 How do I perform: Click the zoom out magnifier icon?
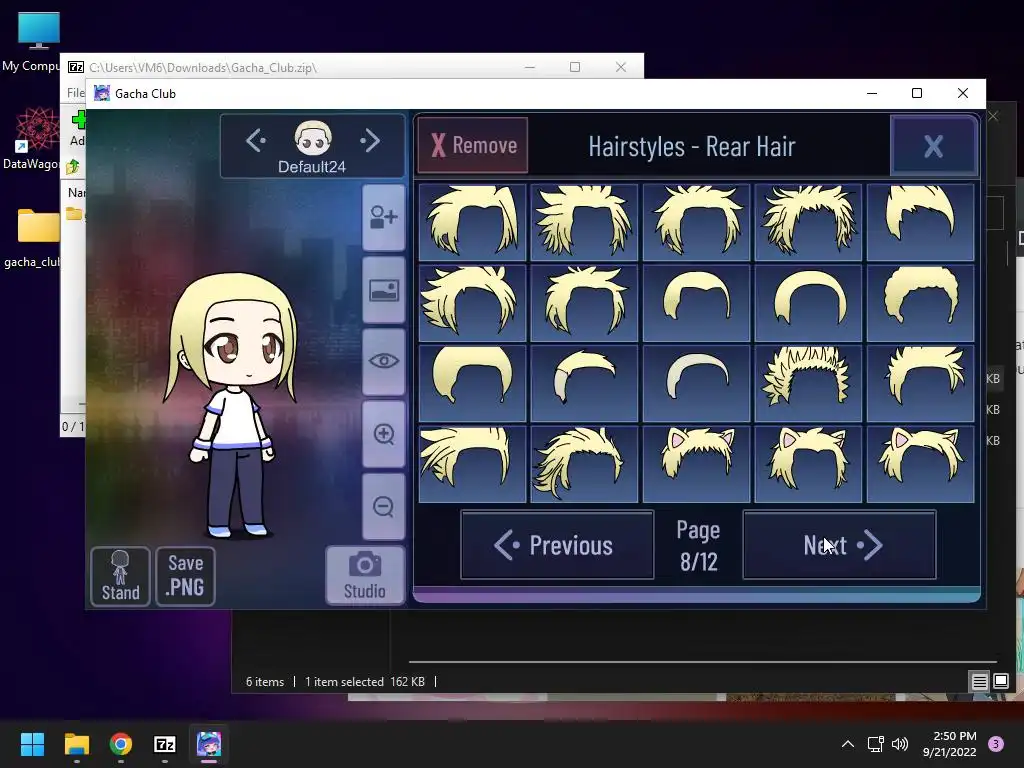pyautogui.click(x=383, y=506)
